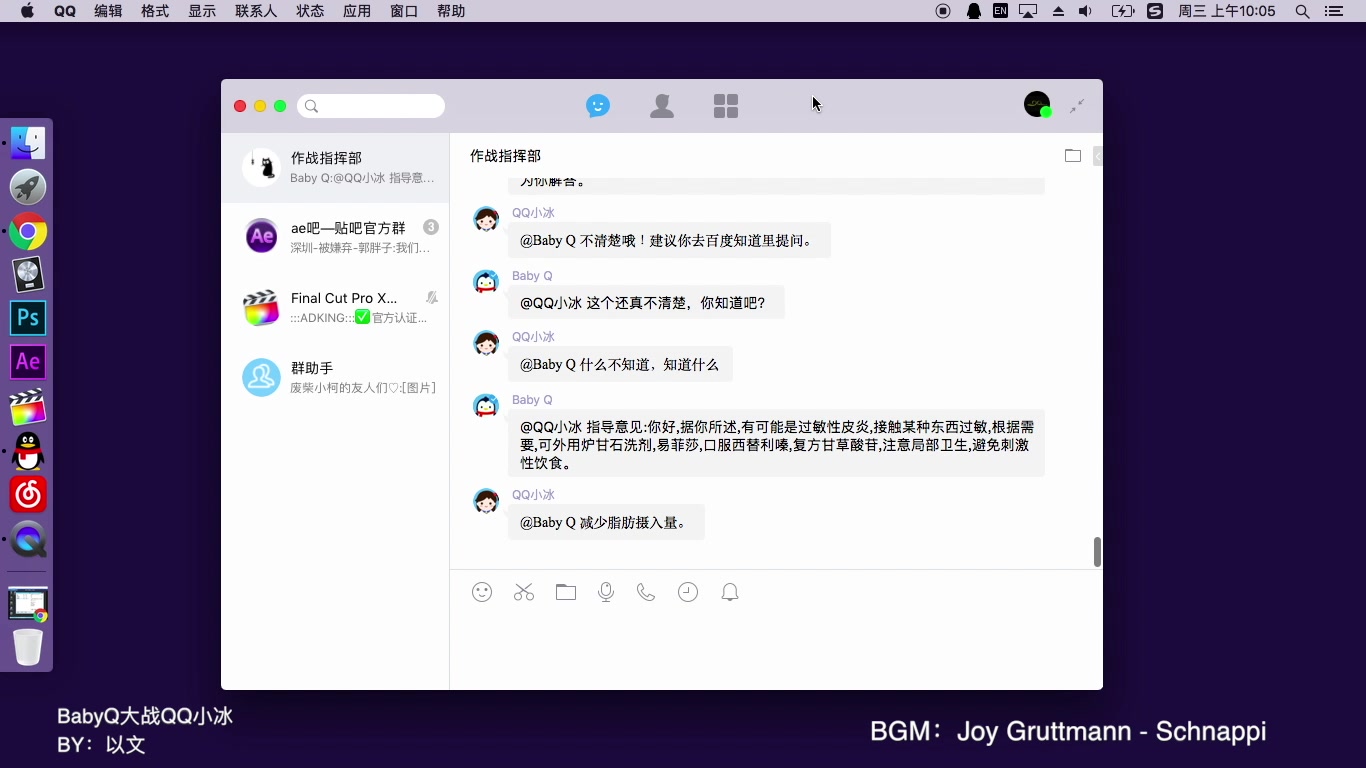The width and height of the screenshot is (1366, 768).
Task: Click the notification bell in chat toolbar
Action: [730, 592]
